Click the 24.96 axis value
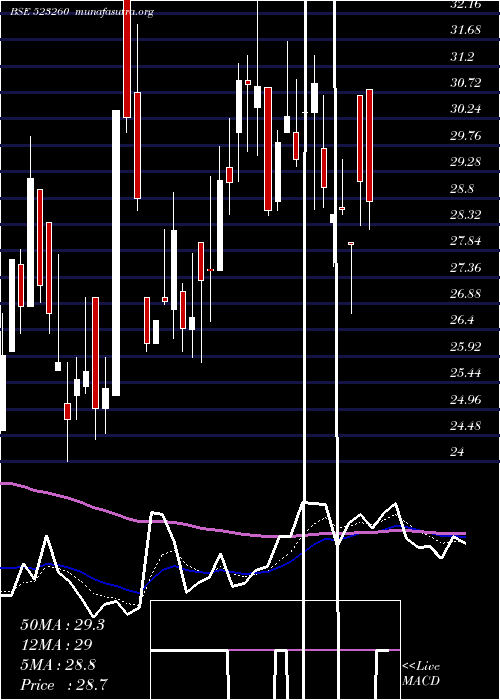This screenshot has height=700, width=500. 466,399
